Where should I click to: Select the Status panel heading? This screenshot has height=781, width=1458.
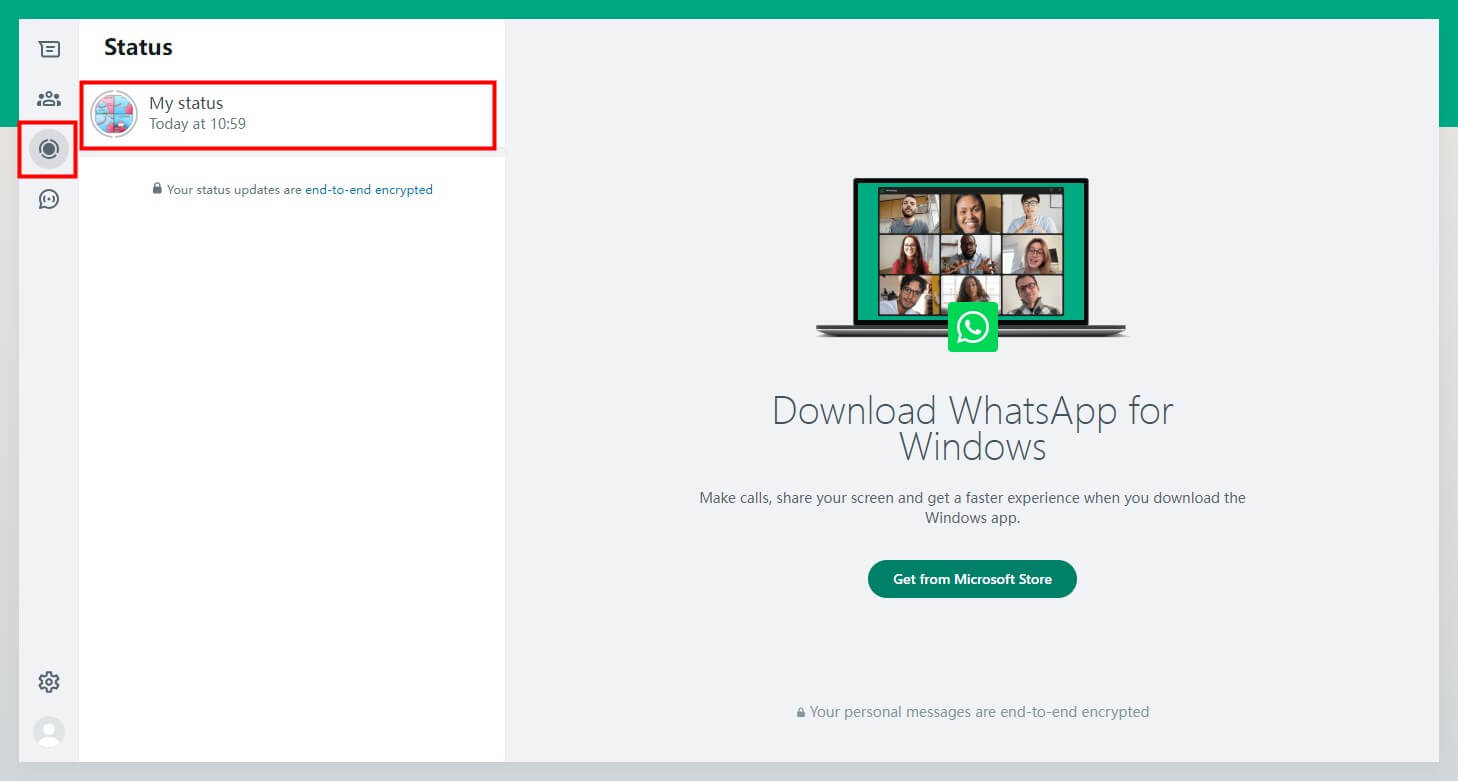point(138,47)
